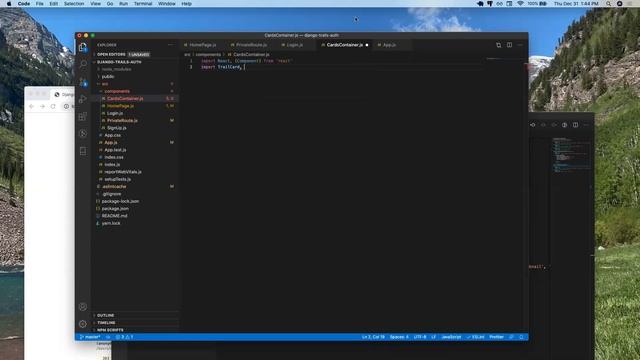The width and height of the screenshot is (640, 360).
Task: Expand the node_modules folder
Action: [116, 69]
